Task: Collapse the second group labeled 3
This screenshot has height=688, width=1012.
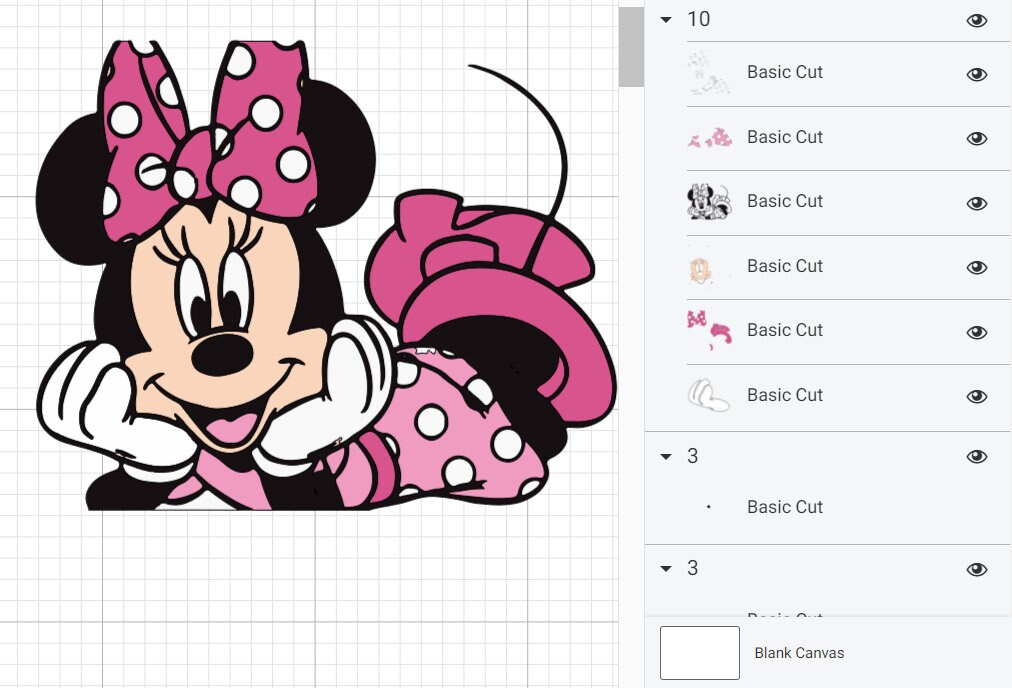Action: point(665,568)
